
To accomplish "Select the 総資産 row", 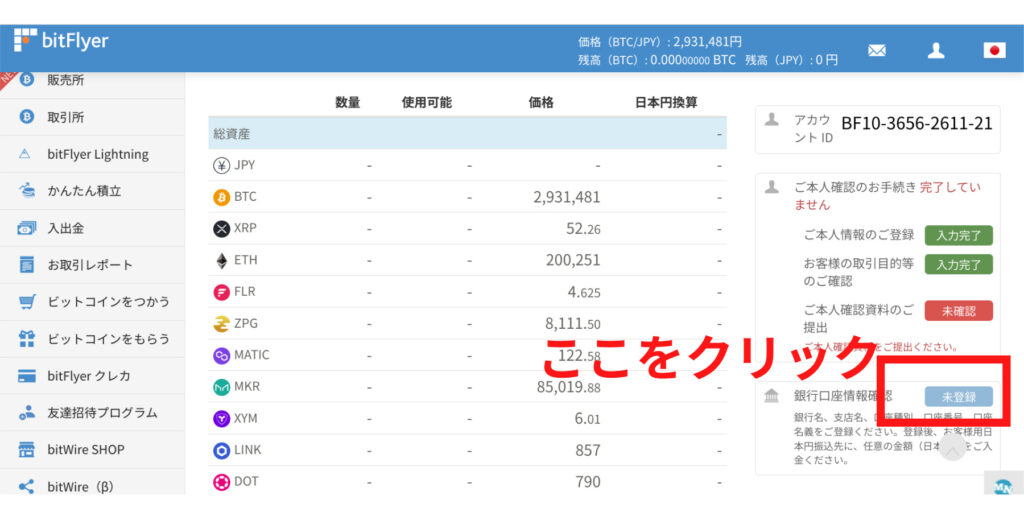I will [468, 134].
